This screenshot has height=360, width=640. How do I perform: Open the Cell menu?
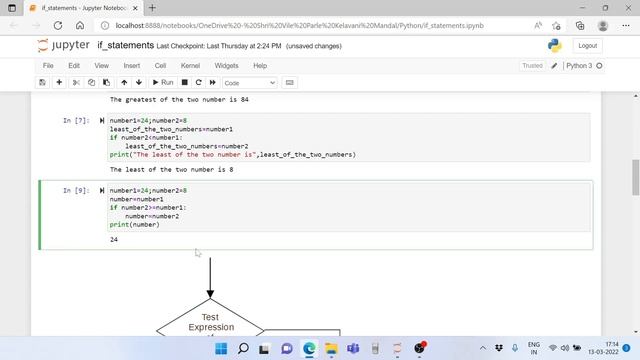160,66
